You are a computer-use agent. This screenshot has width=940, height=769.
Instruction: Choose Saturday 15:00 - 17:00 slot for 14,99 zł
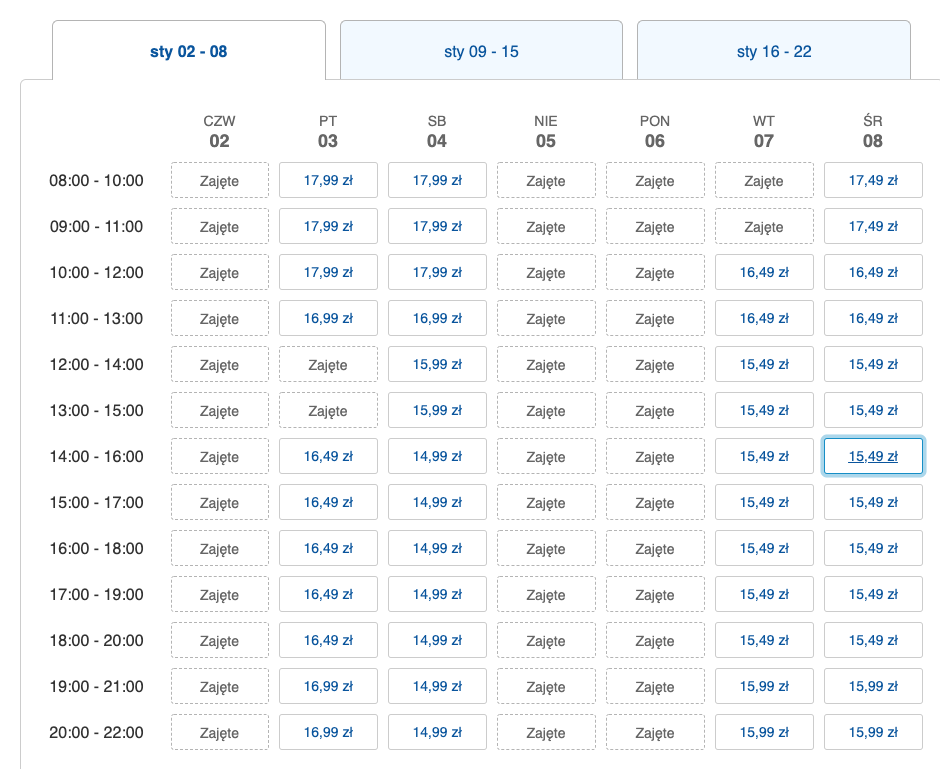pyautogui.click(x=437, y=503)
